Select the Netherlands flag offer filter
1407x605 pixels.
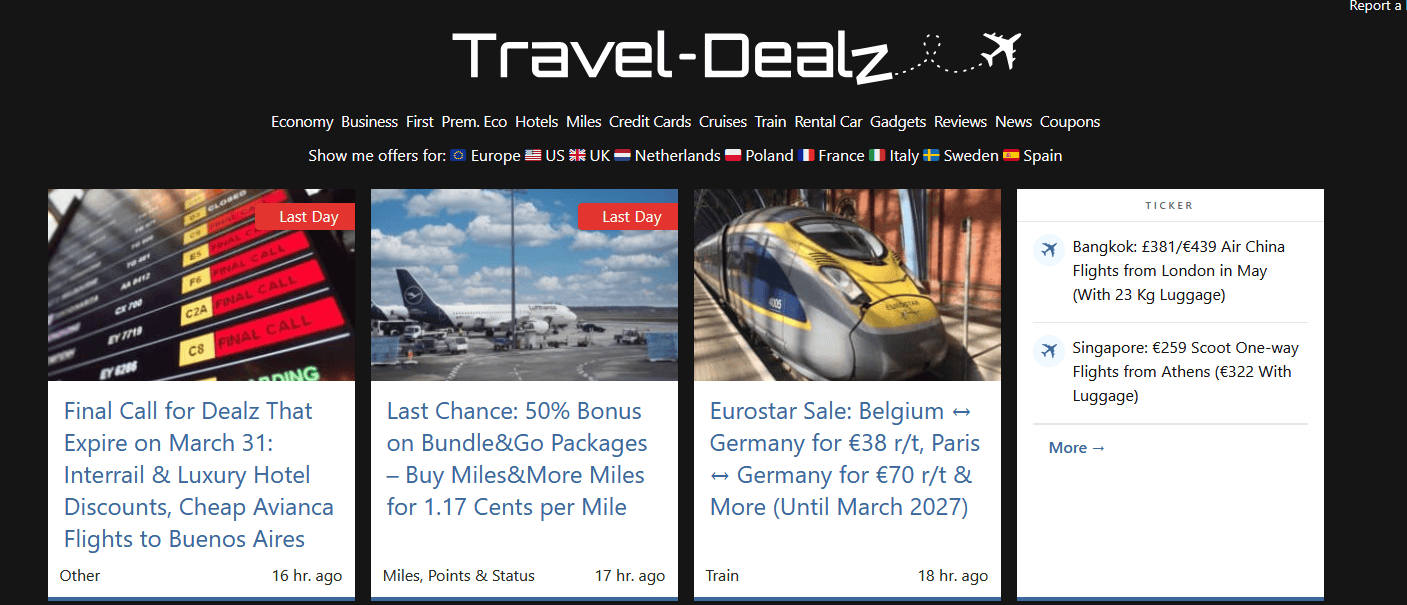667,156
